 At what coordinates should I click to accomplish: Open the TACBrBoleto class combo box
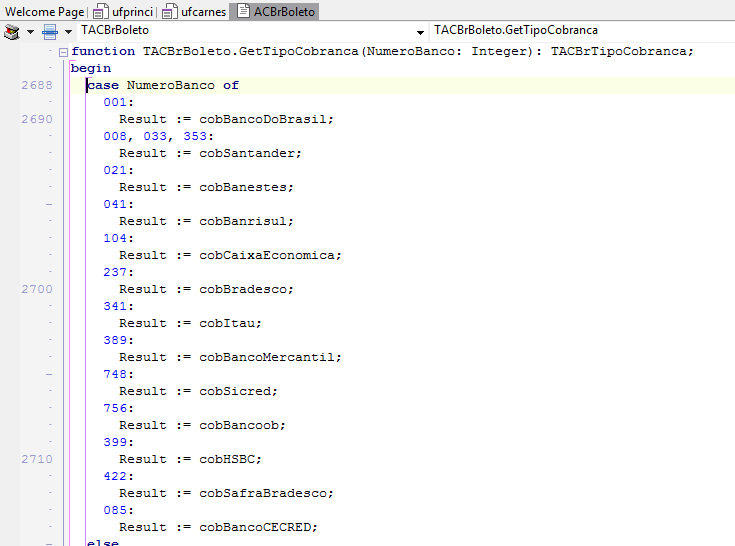pyautogui.click(x=253, y=31)
